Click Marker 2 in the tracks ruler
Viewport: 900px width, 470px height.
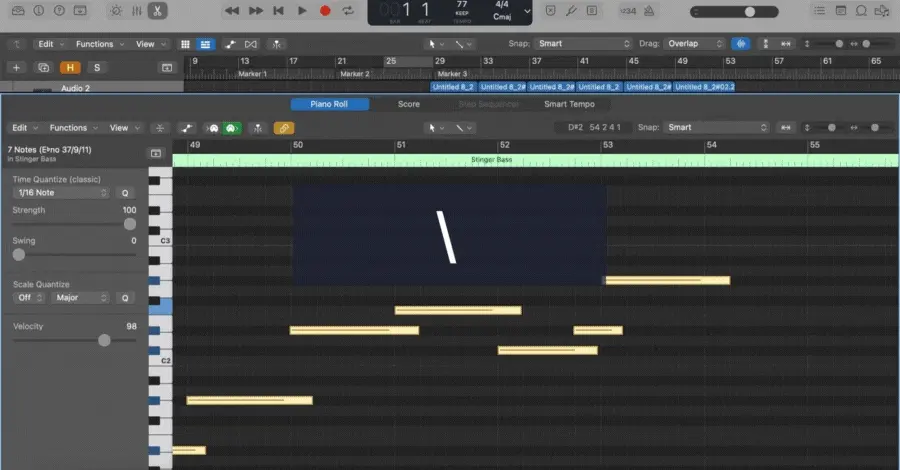coord(355,74)
